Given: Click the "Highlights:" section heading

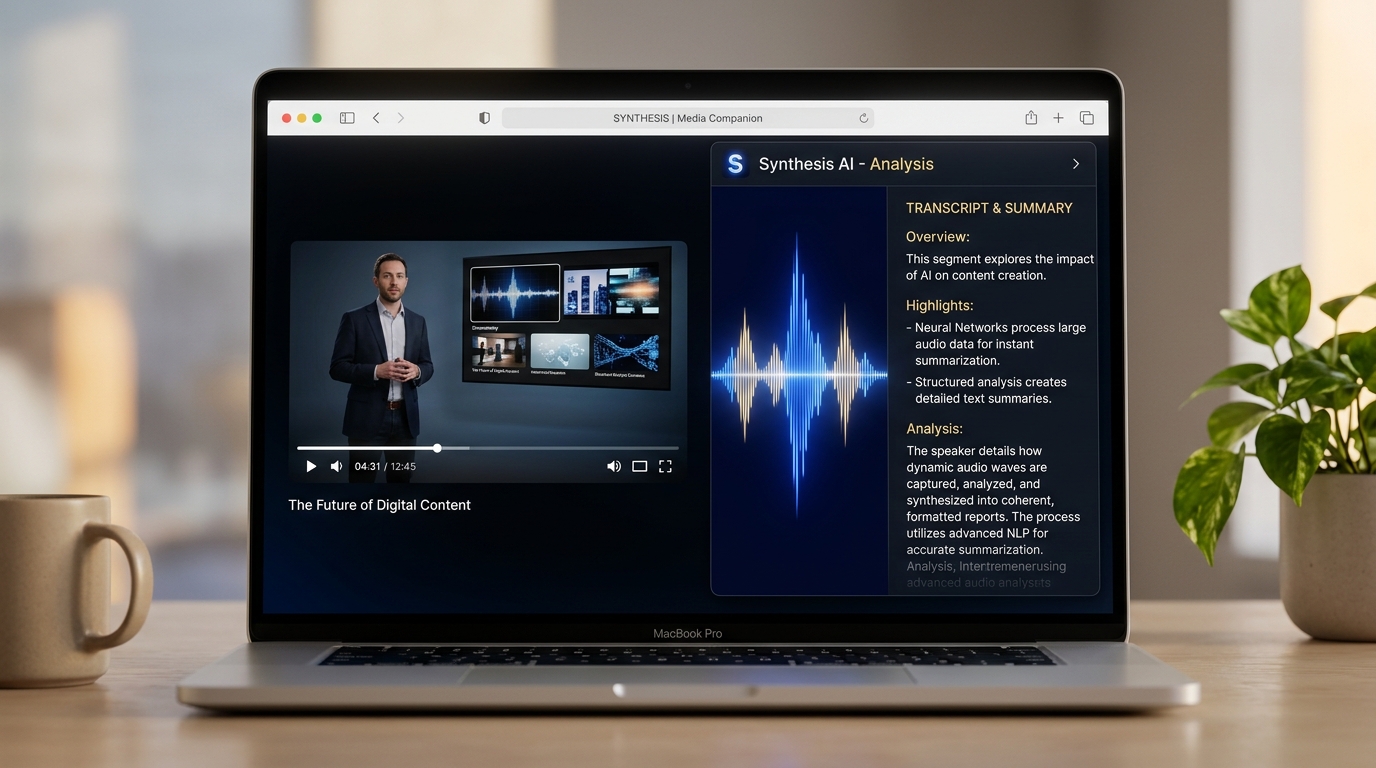Looking at the screenshot, I should coord(940,305).
